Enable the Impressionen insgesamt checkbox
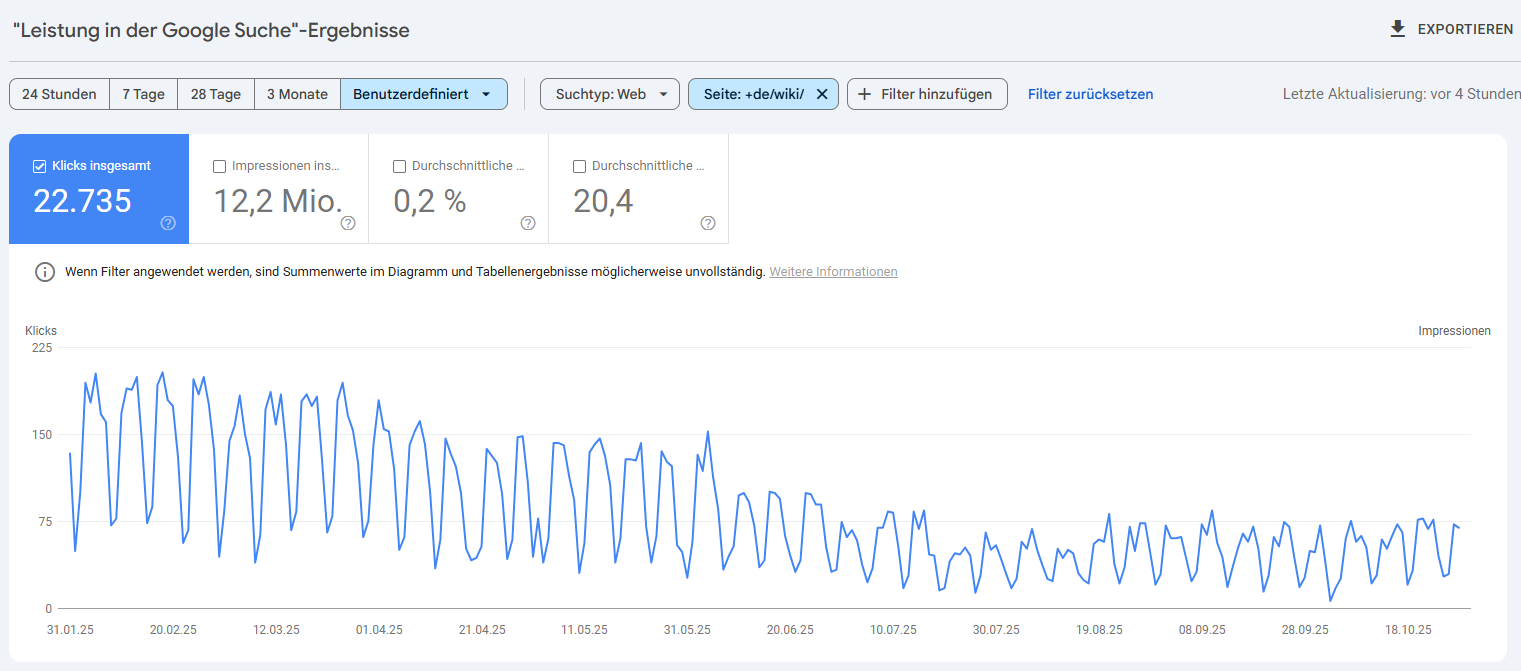1521x671 pixels. (x=221, y=166)
